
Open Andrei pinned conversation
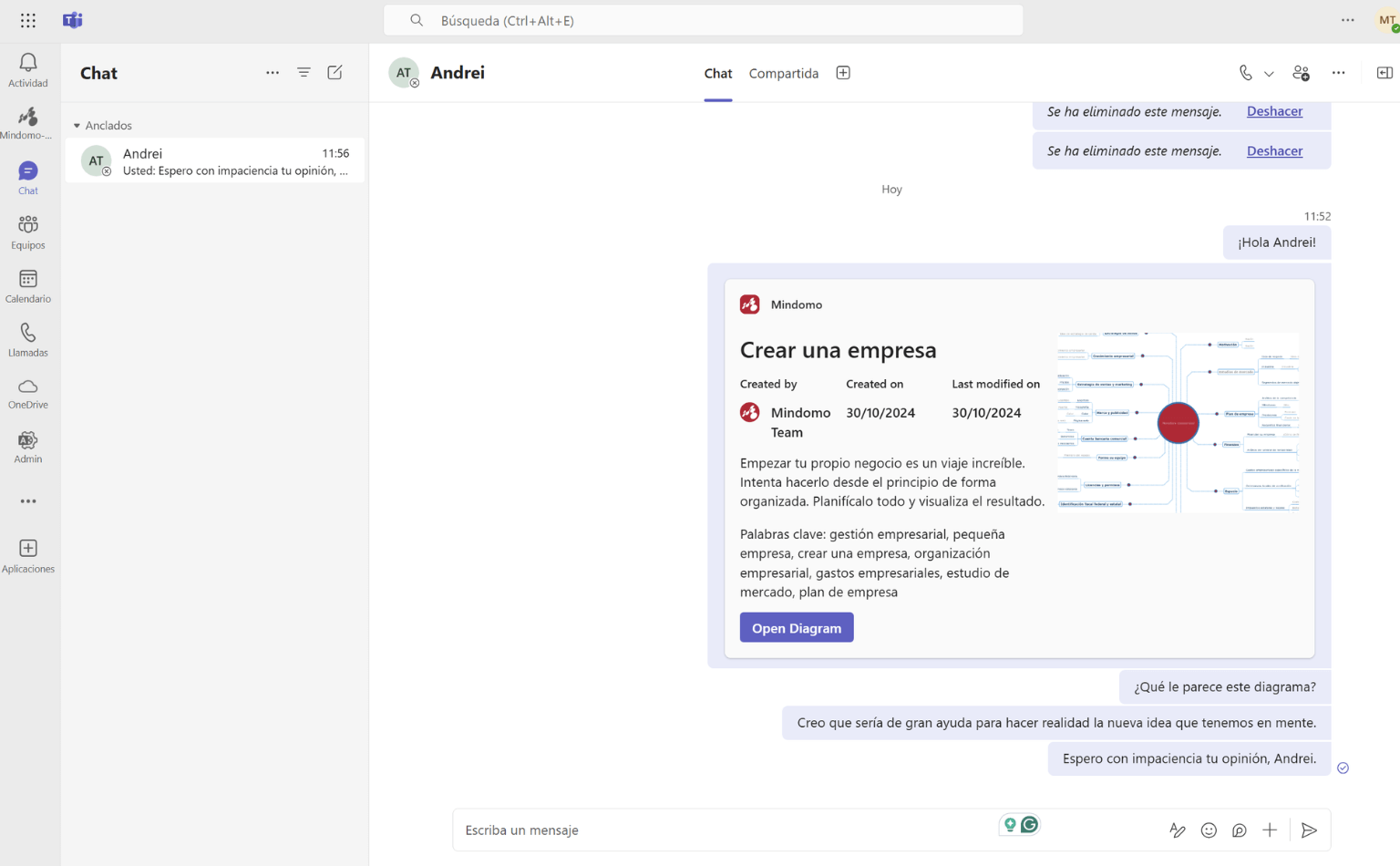[x=215, y=161]
